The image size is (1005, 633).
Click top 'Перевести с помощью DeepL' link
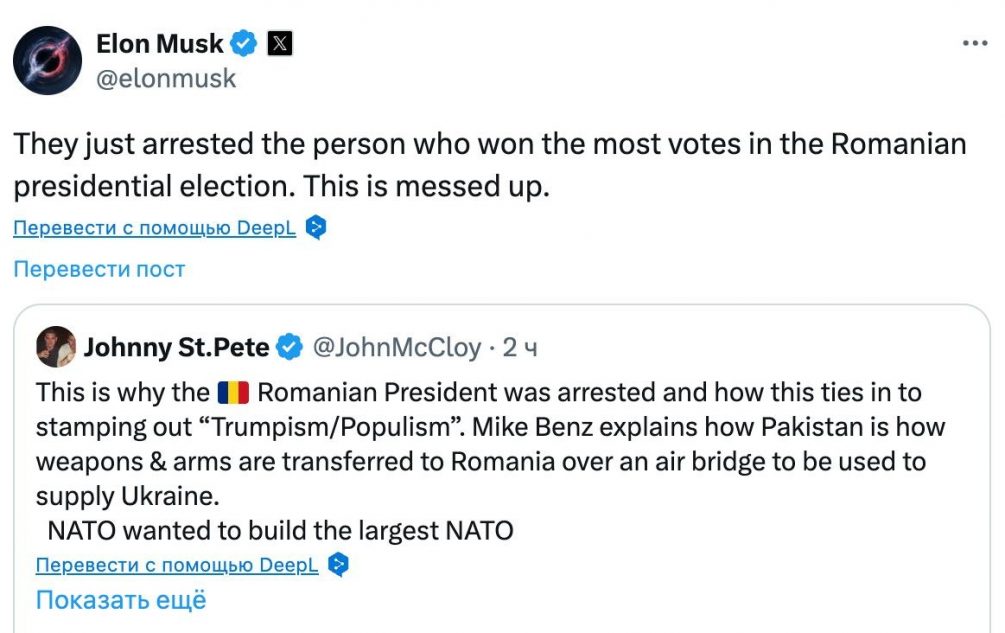pos(155,228)
